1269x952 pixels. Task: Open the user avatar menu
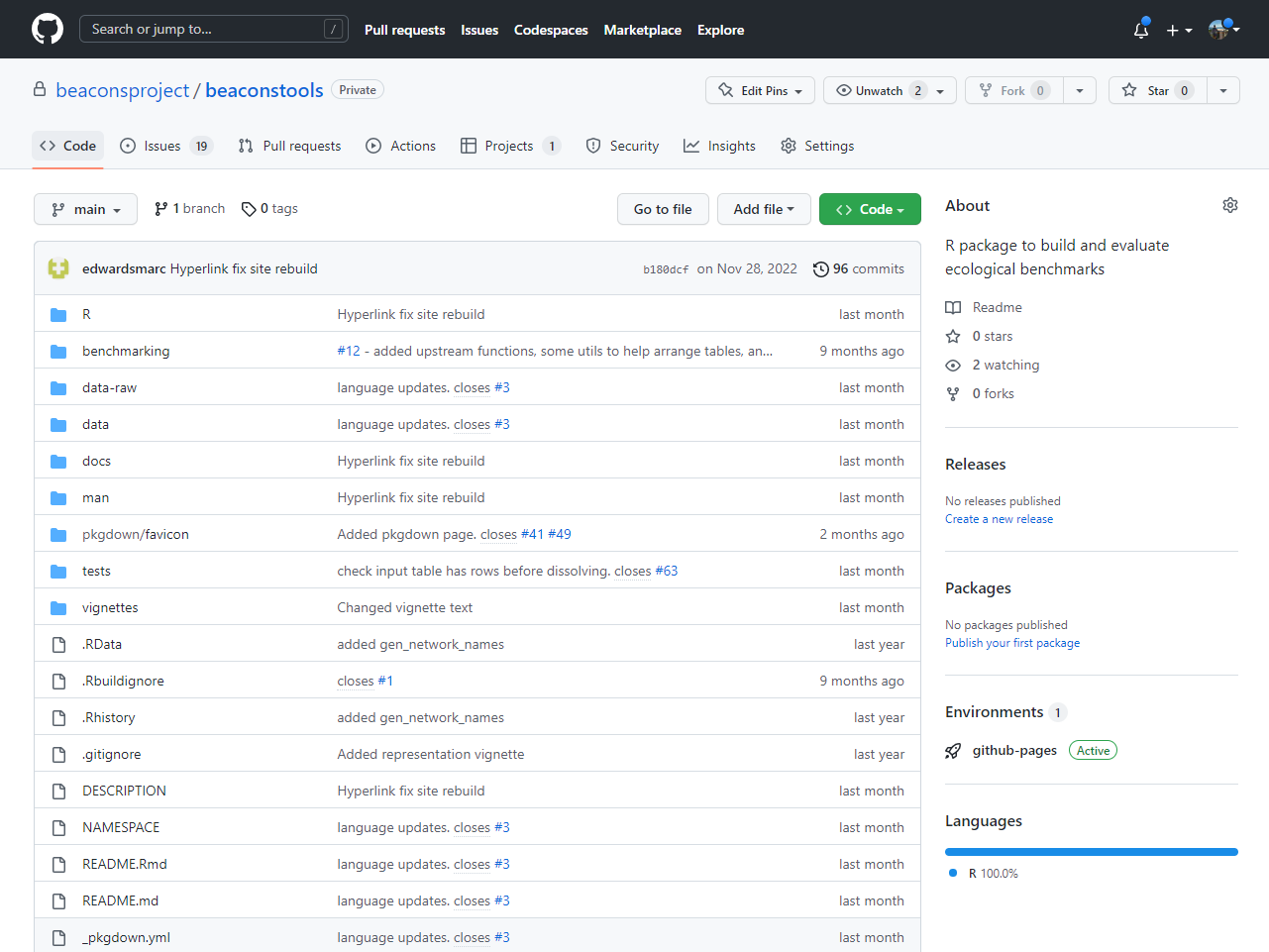1224,30
